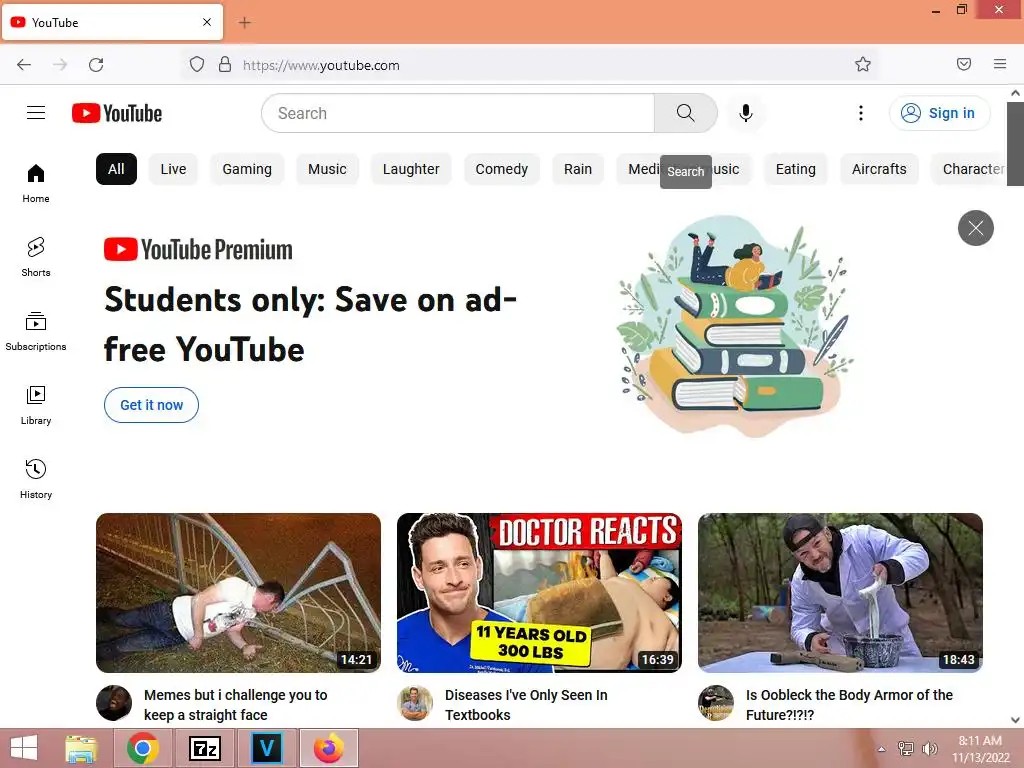Launch File Explorer from taskbar

click(x=82, y=748)
